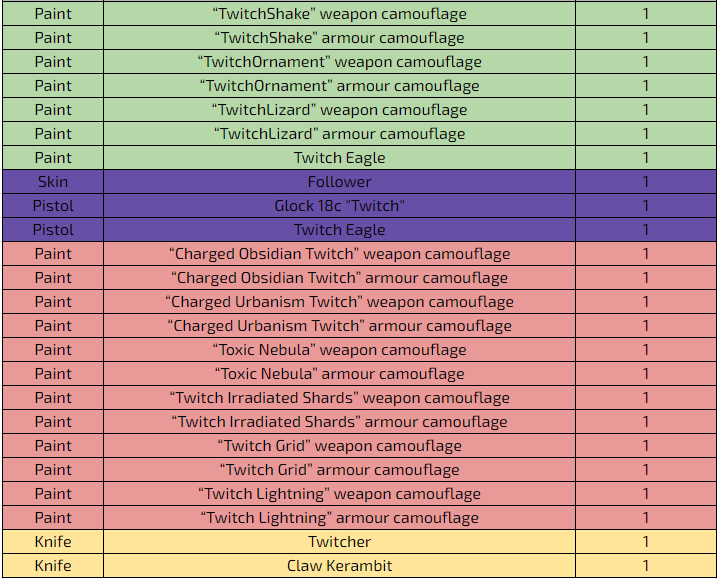
Task: Select the "TwitchShake" weapon camouflage cell
Action: tap(339, 14)
